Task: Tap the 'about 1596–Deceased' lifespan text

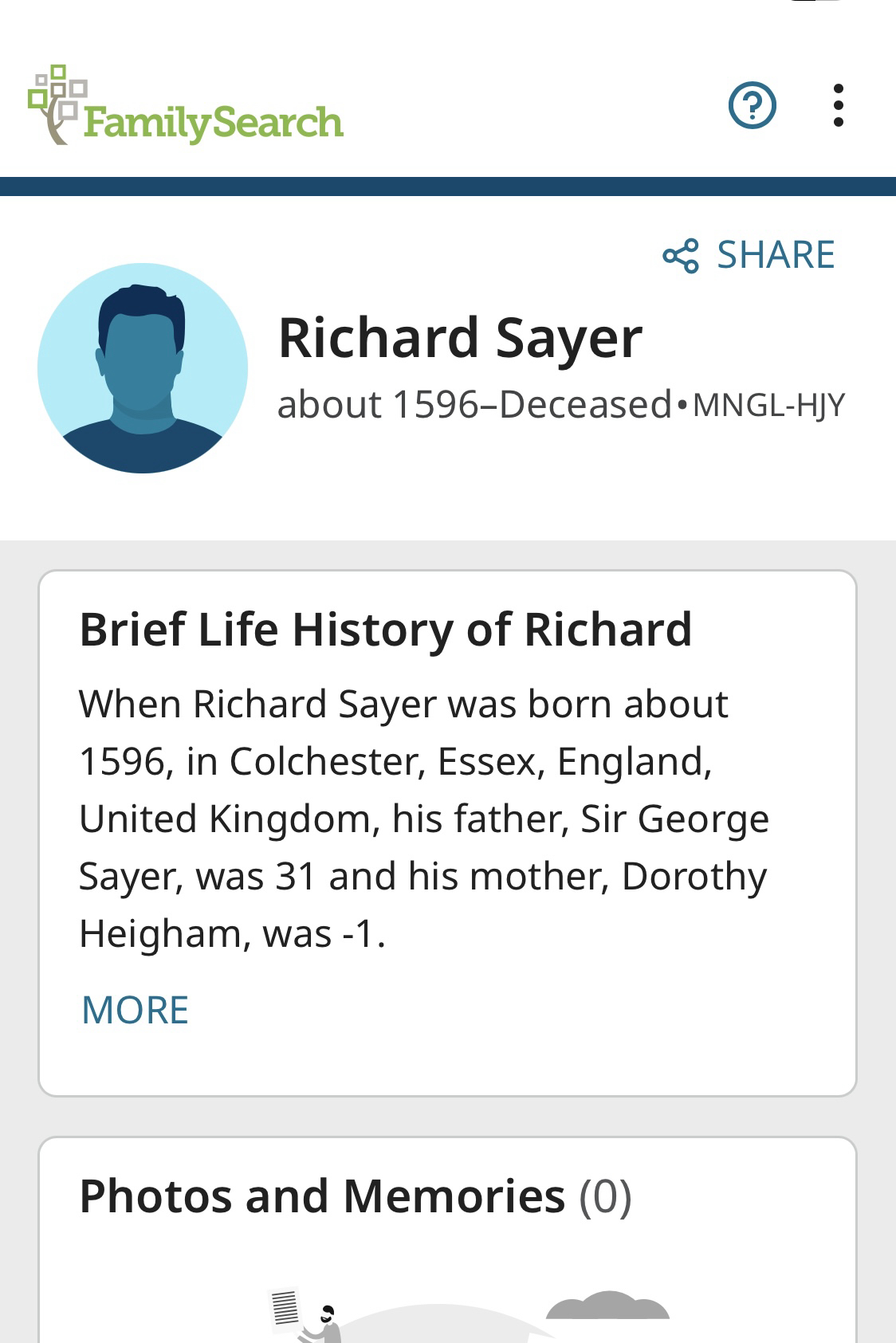Action: point(474,405)
